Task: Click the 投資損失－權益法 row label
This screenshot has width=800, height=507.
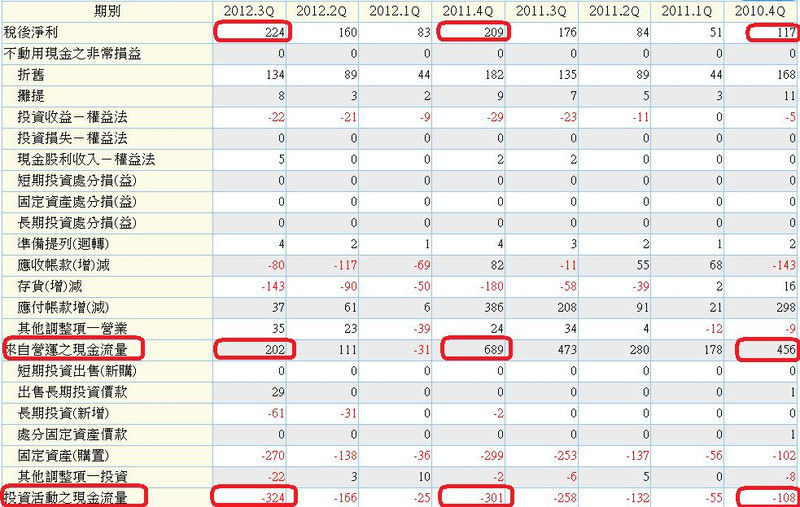Action: coord(72,138)
